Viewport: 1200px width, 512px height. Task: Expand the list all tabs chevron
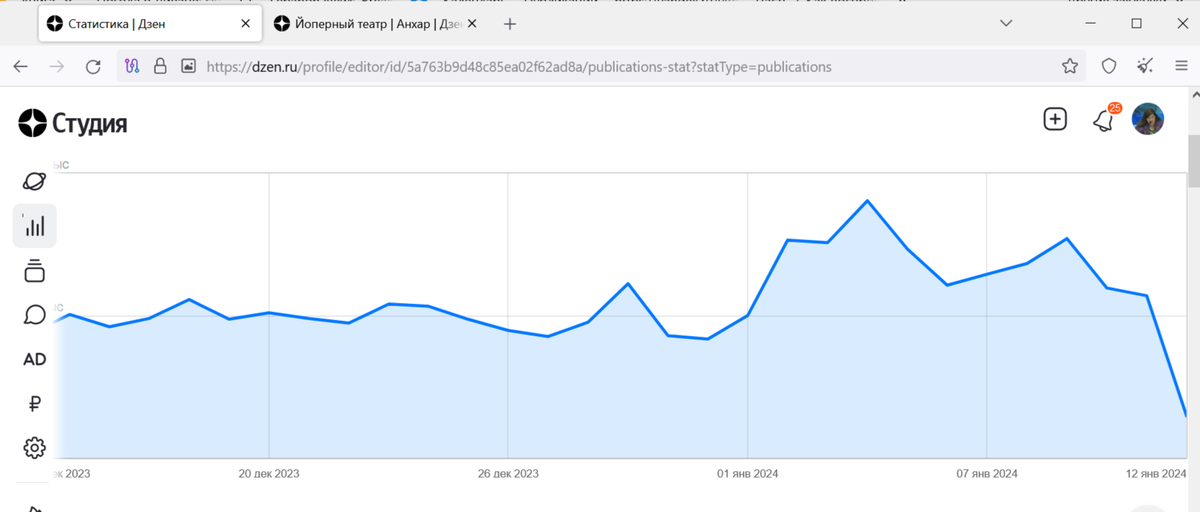coord(1005,23)
